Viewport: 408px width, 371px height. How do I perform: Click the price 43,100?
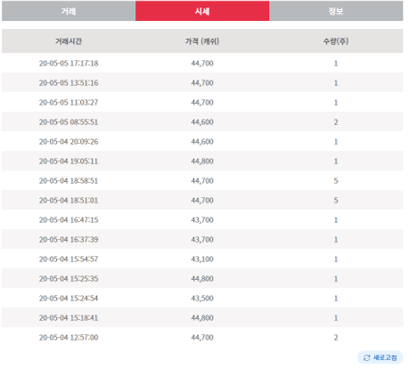click(202, 259)
